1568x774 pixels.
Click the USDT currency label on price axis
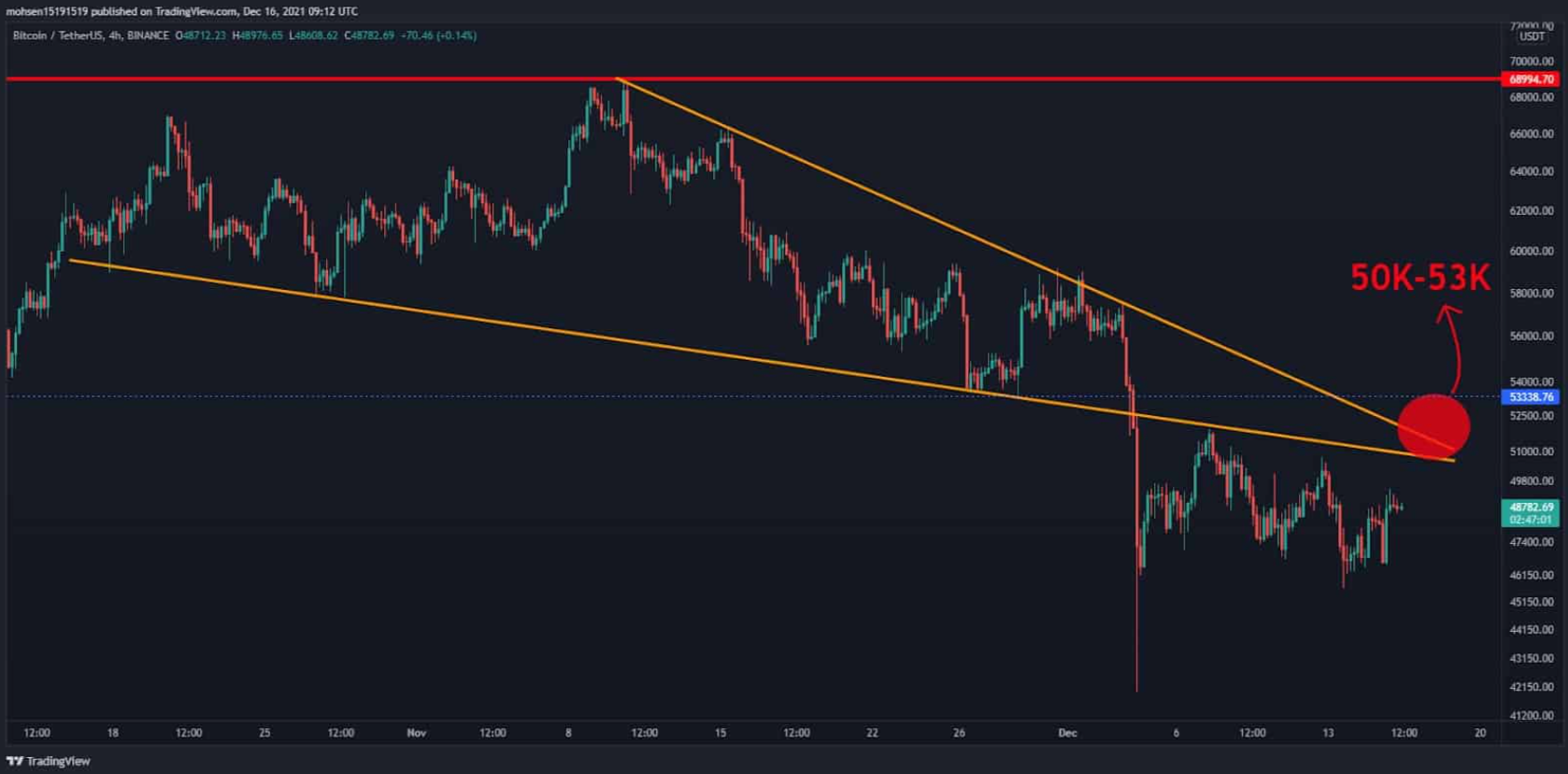click(x=1532, y=36)
